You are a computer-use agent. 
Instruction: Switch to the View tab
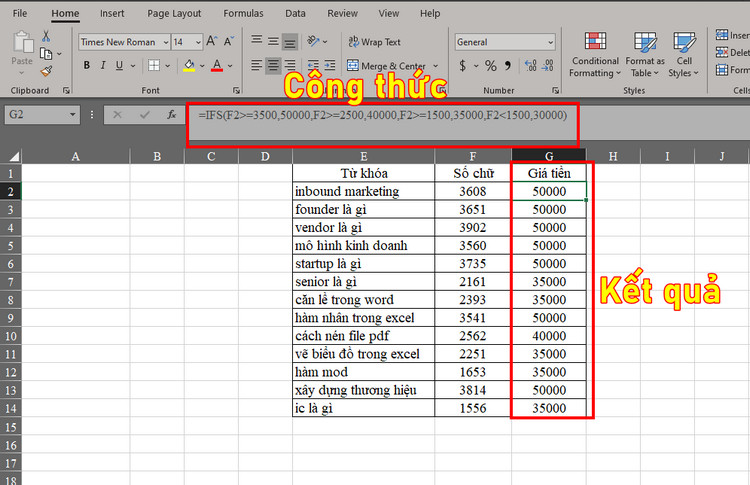point(389,13)
